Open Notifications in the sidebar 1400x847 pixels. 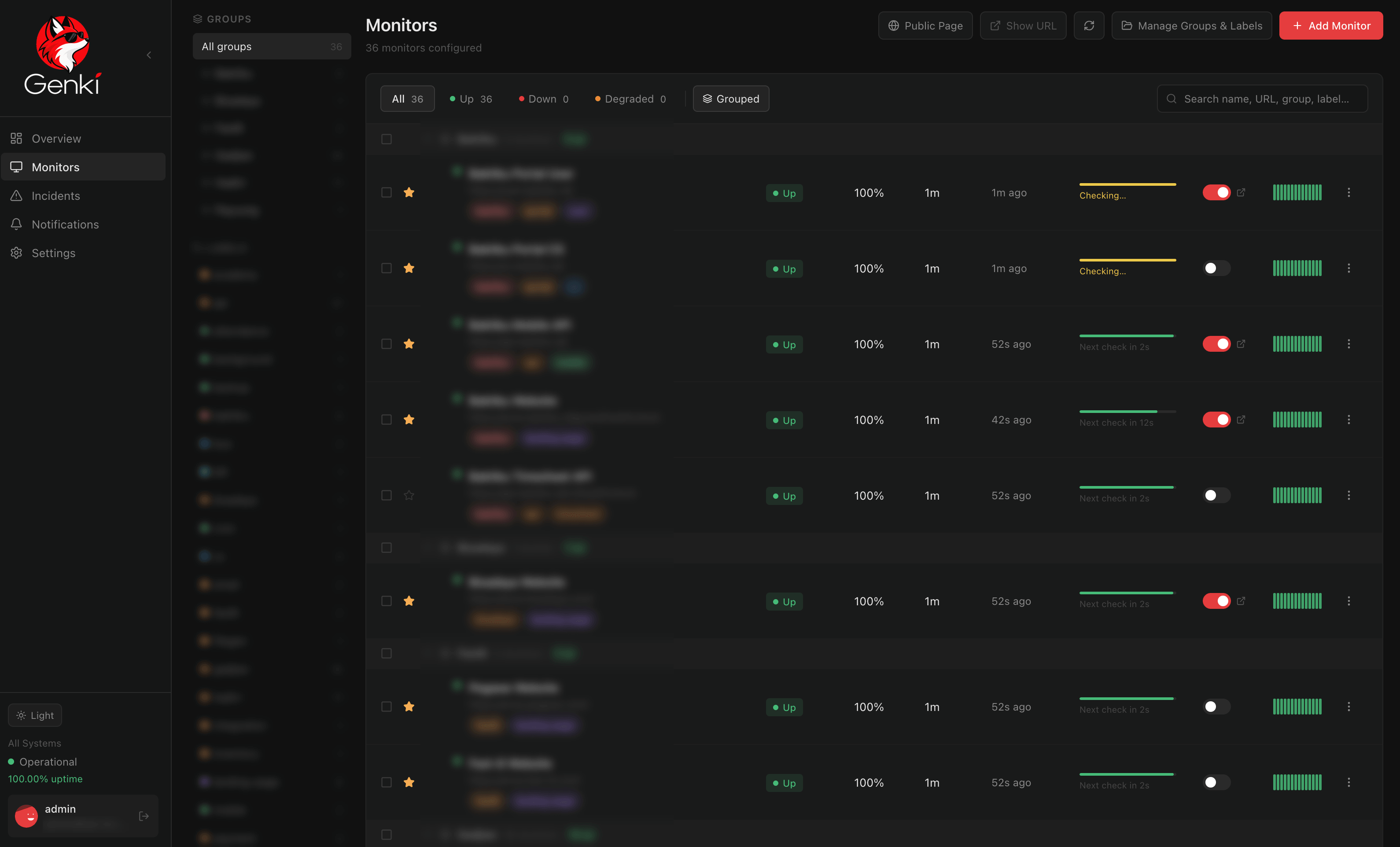(x=84, y=225)
